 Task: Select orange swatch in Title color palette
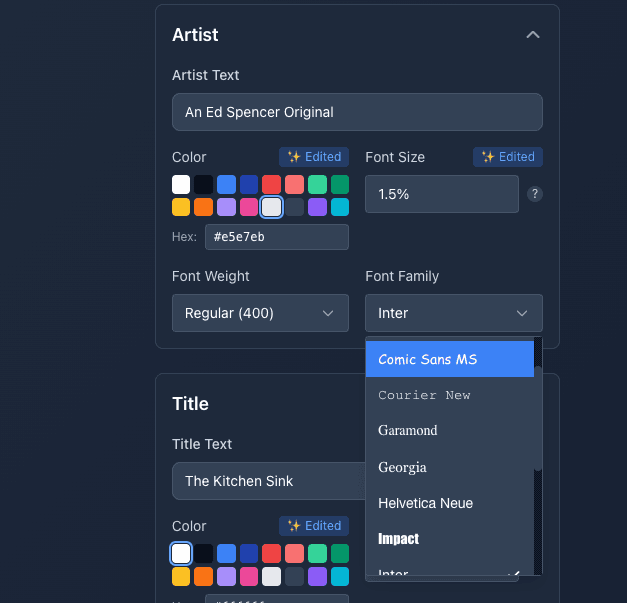[x=203, y=577]
